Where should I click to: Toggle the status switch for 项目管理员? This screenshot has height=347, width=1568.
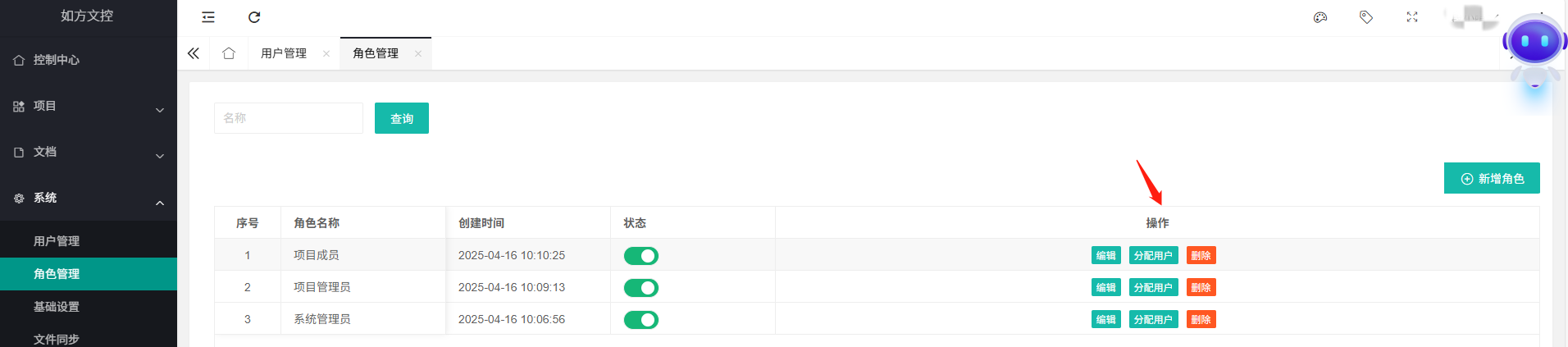pos(641,288)
